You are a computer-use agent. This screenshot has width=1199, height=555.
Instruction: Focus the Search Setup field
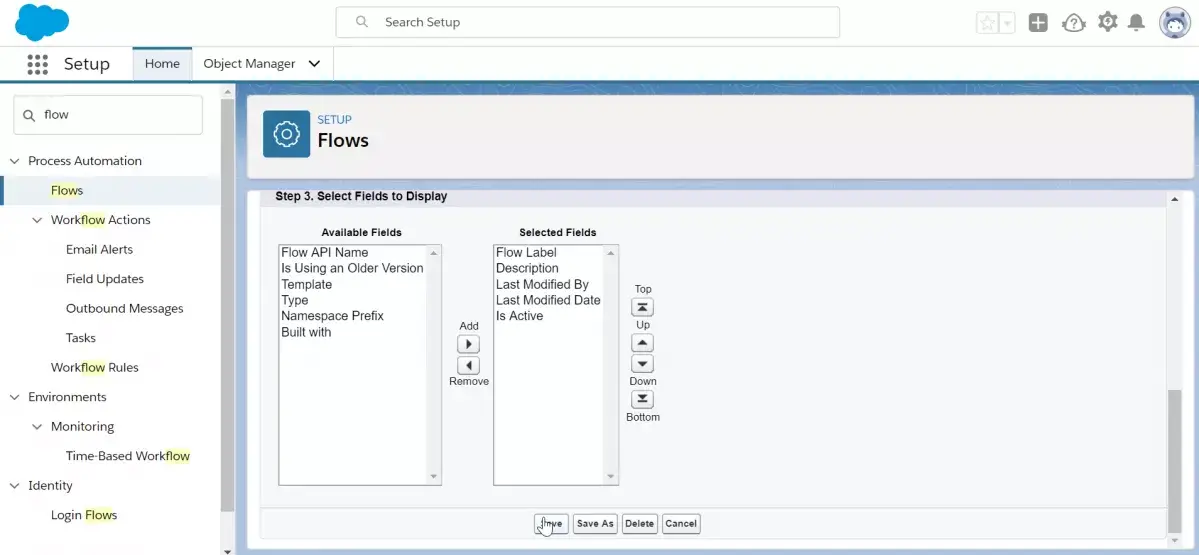[587, 22]
